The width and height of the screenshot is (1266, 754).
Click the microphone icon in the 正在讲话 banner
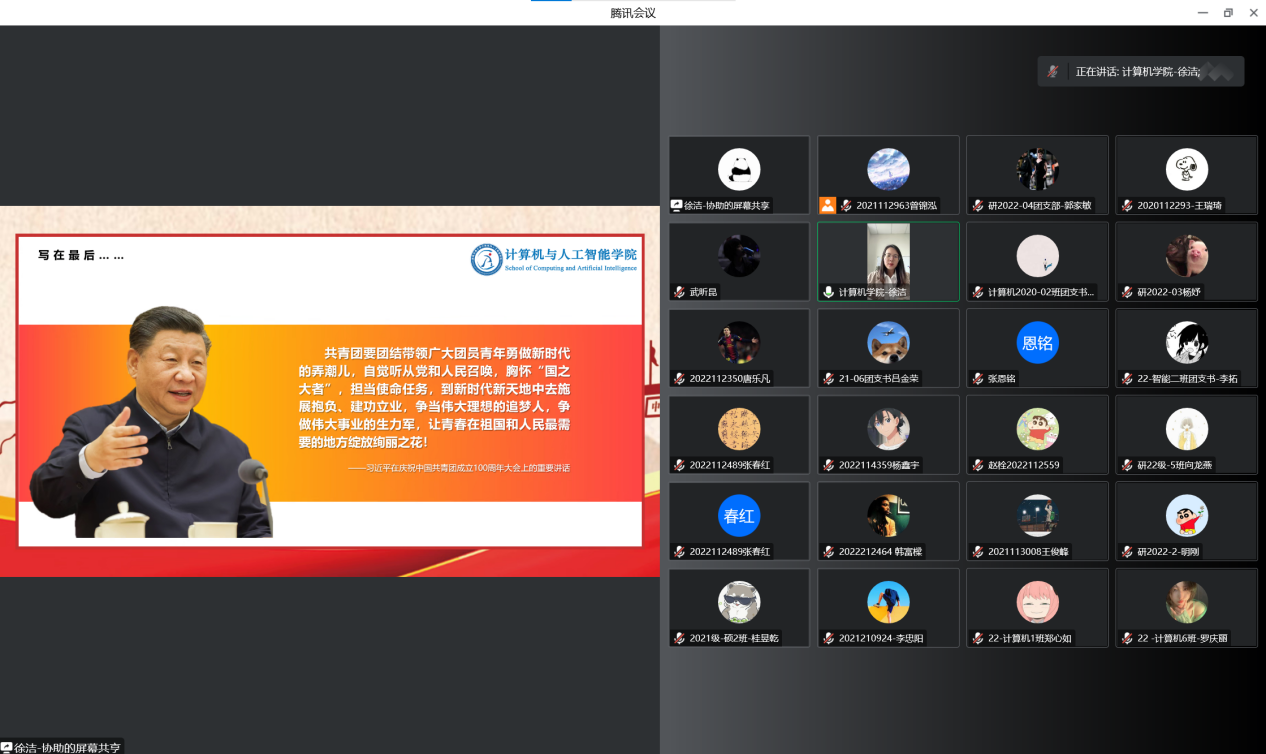click(x=1053, y=71)
